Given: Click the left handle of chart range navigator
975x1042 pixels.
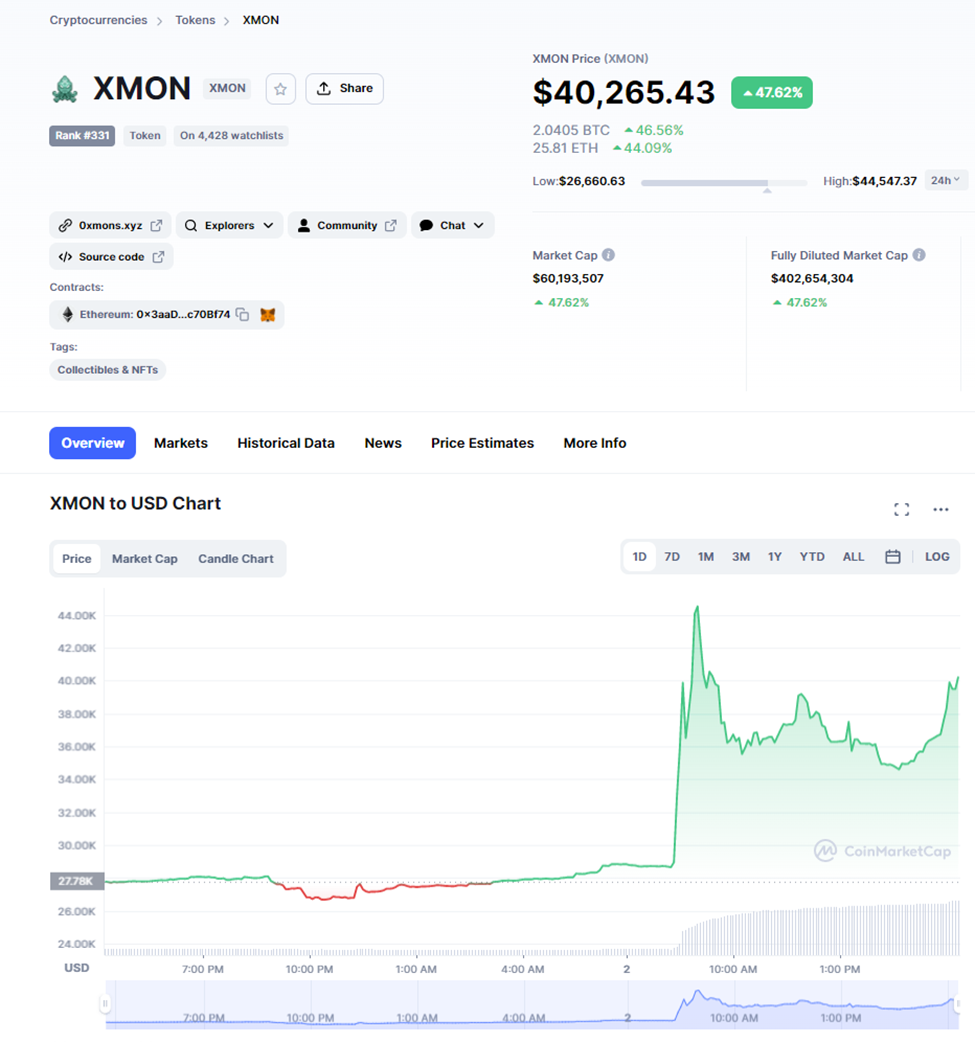Looking at the screenshot, I should [x=105, y=1003].
